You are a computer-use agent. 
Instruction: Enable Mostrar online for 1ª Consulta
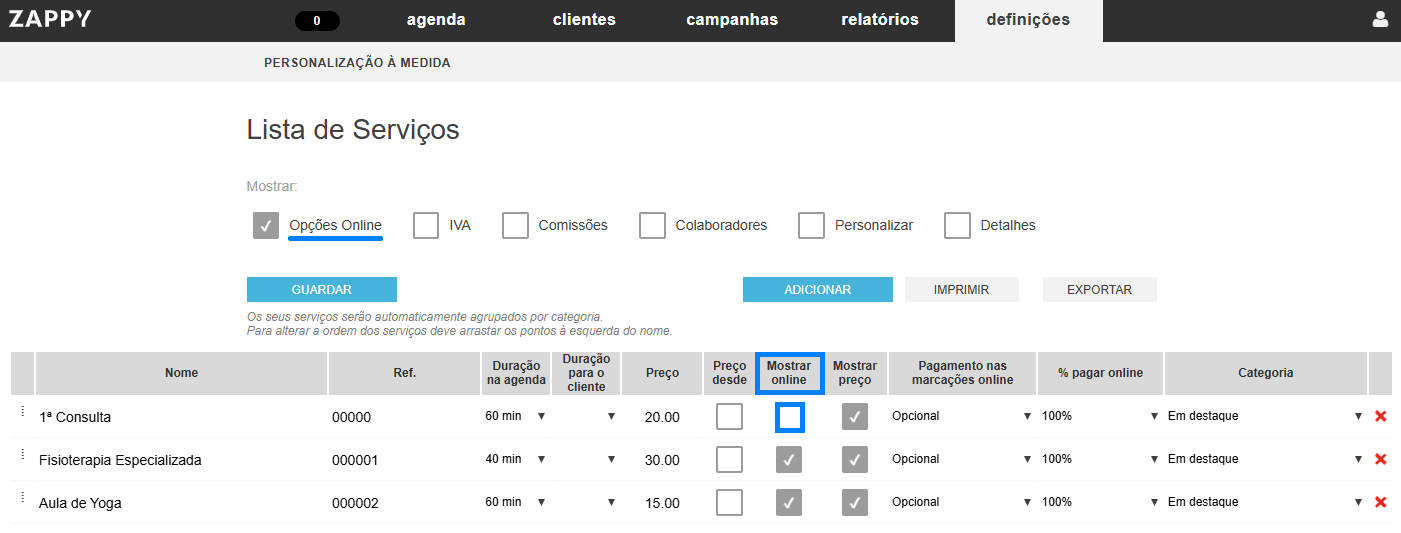[x=790, y=417]
